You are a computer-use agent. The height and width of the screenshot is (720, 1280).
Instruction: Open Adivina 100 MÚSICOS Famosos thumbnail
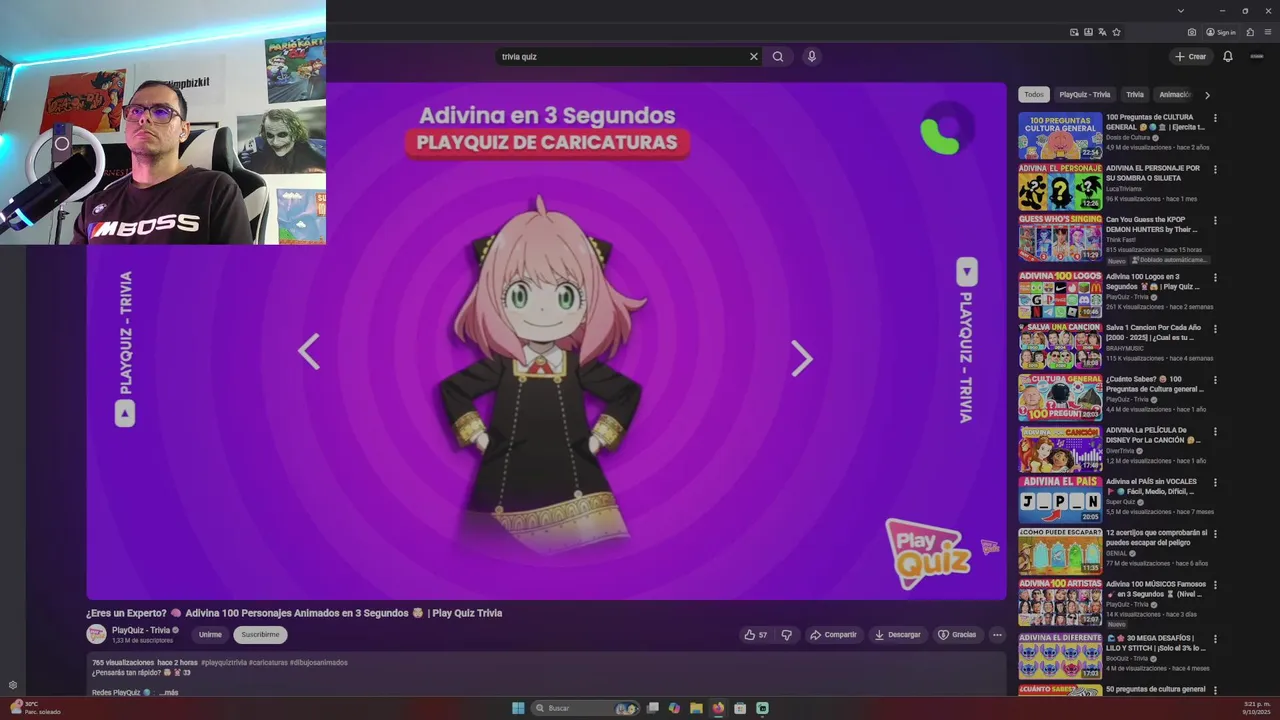click(x=1060, y=602)
